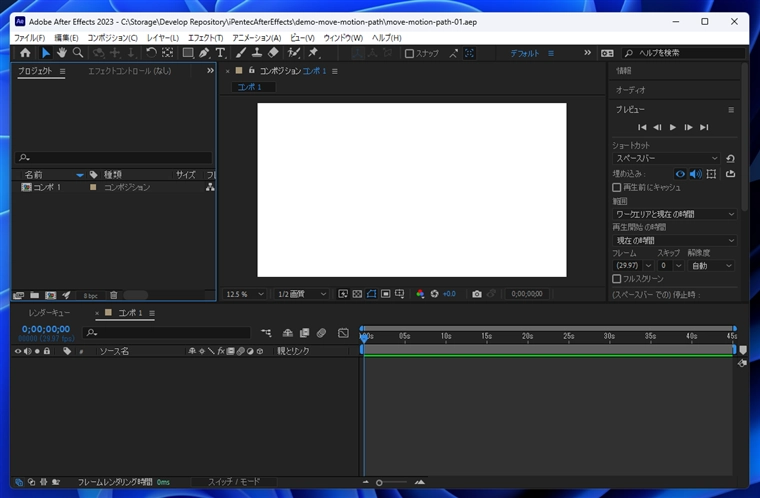The image size is (760, 498).
Task: Select the Hand tool
Action: tap(62, 53)
